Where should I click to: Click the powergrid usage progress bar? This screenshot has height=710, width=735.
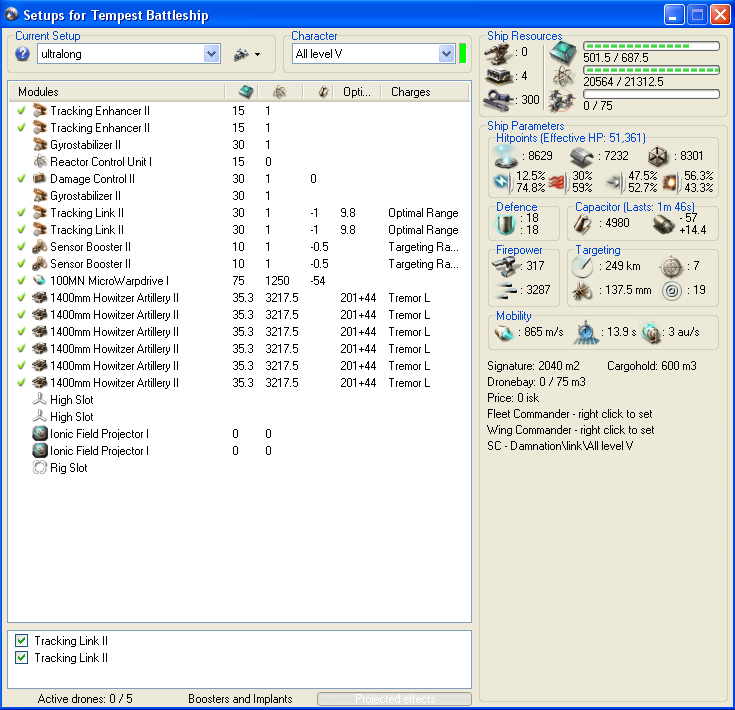click(651, 70)
